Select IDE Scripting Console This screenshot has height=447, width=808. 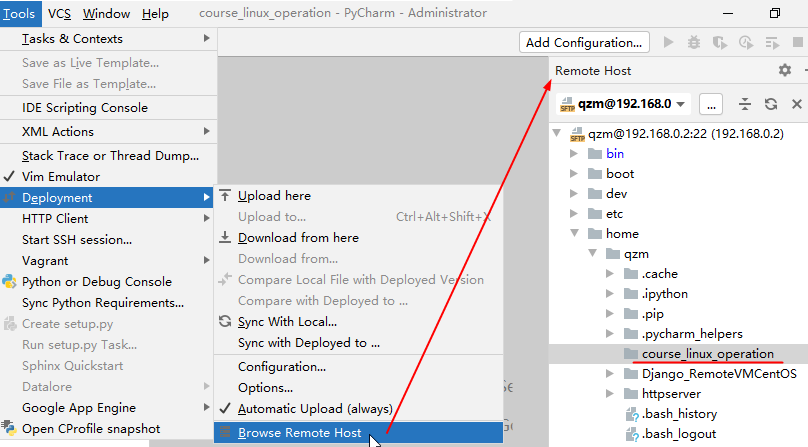coord(108,108)
